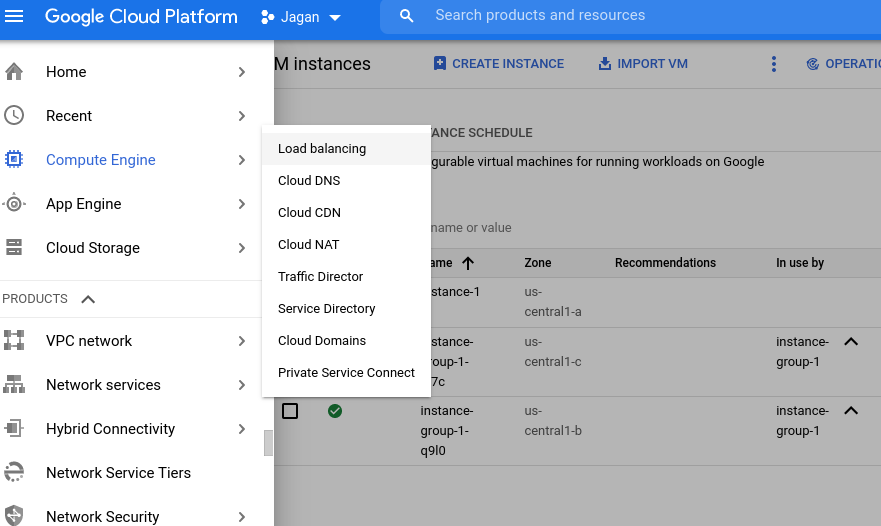Click the Network services icon
Viewport: 881px width, 526px height.
(x=14, y=384)
